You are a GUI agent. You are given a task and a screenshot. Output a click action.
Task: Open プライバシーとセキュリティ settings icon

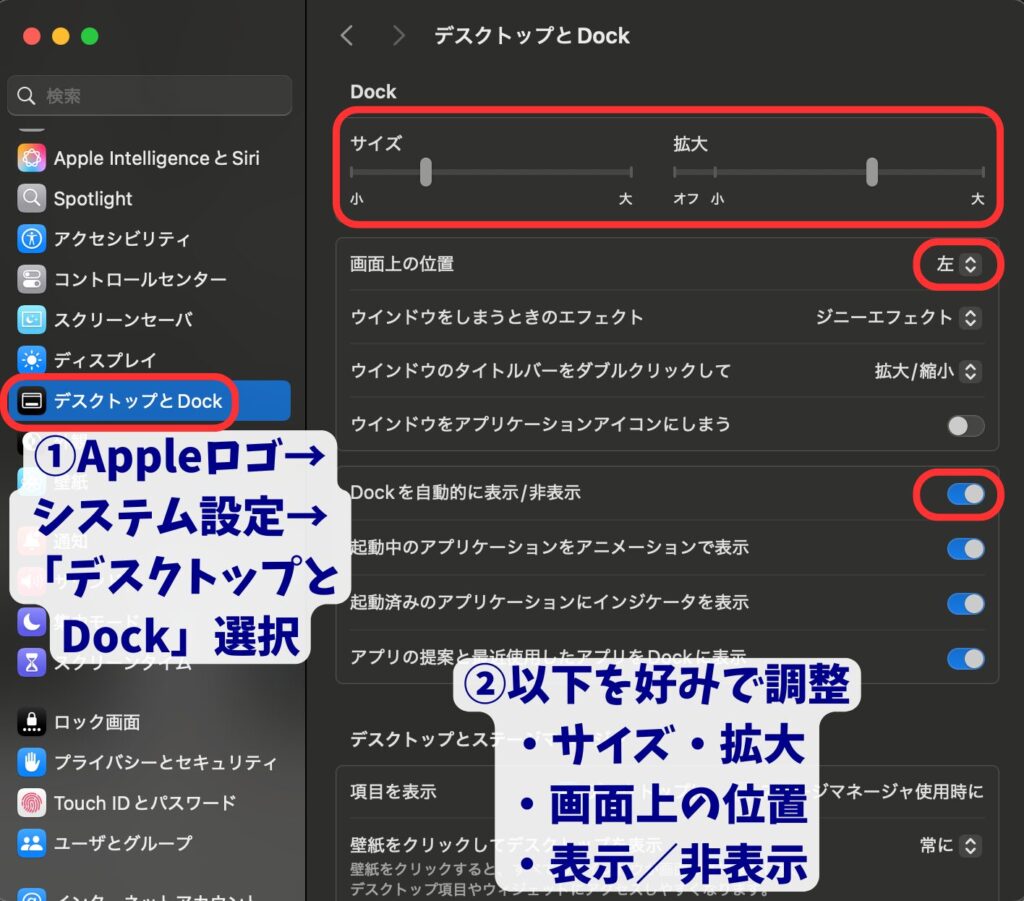point(31,763)
